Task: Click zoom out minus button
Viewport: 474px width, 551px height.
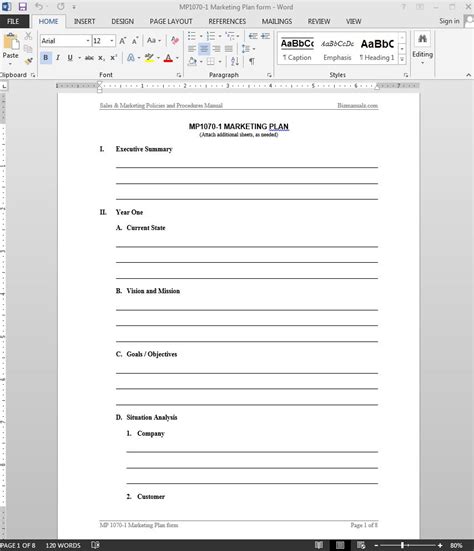Action: click(x=376, y=545)
